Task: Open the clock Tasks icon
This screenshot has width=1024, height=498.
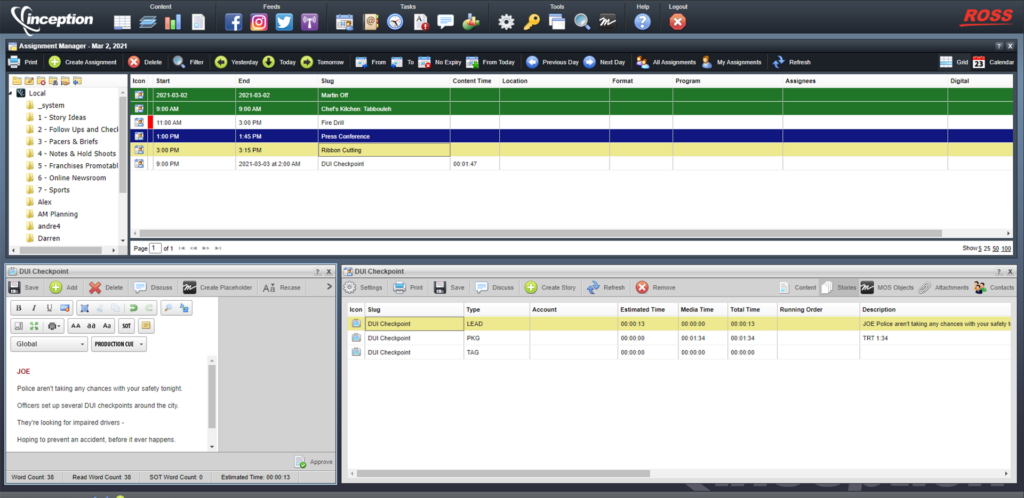Action: click(x=395, y=22)
